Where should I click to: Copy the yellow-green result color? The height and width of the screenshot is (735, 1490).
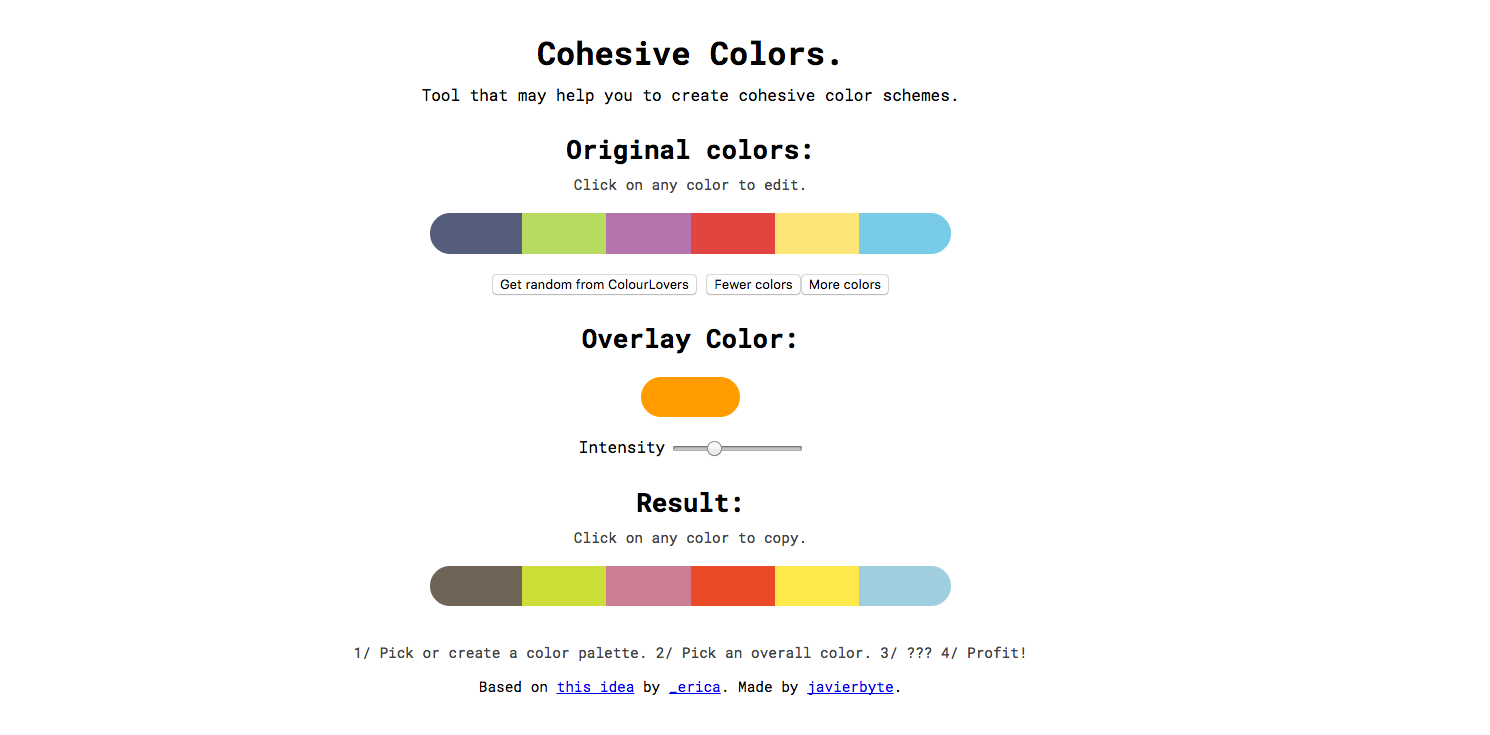coord(564,586)
